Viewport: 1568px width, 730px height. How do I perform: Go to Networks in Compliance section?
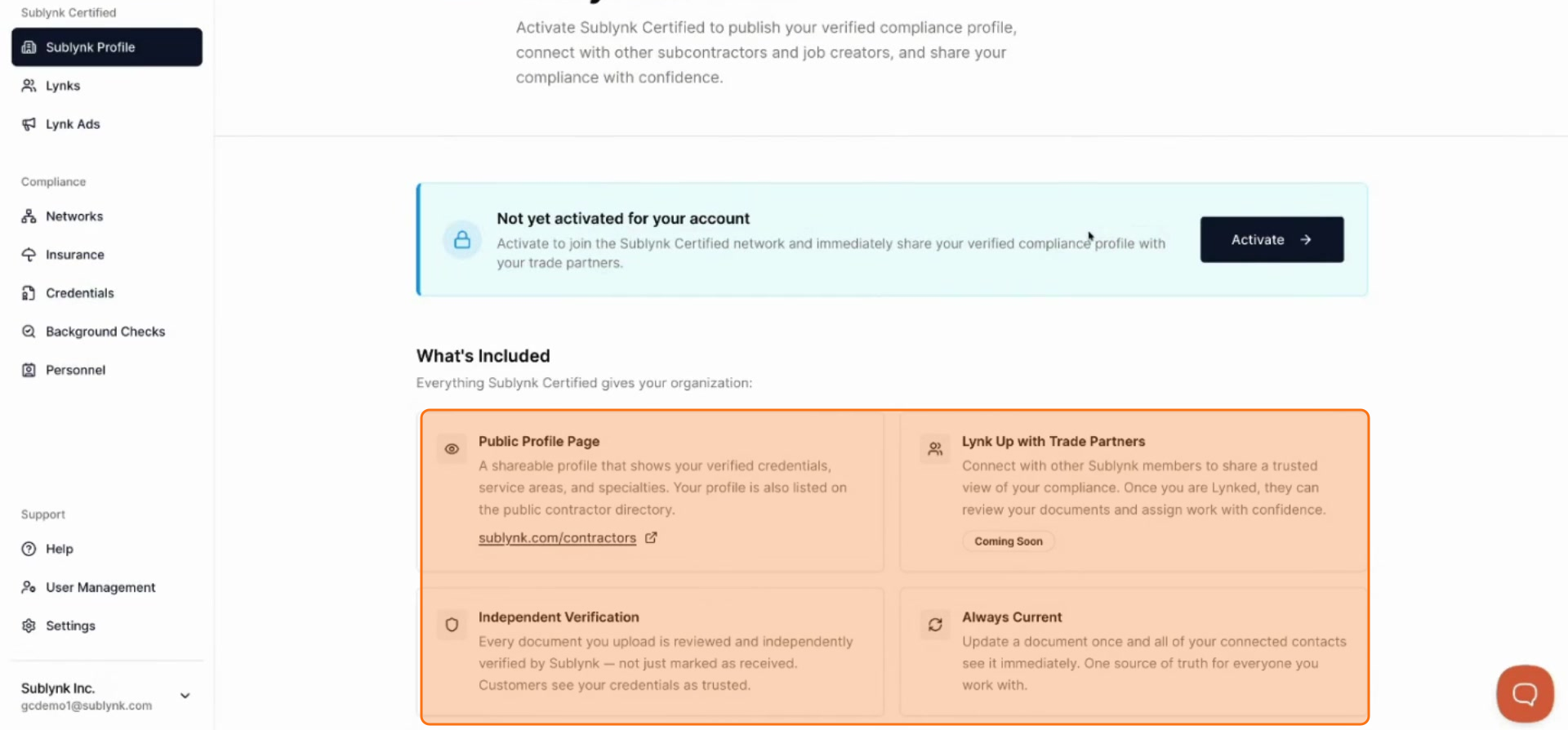pos(106,216)
